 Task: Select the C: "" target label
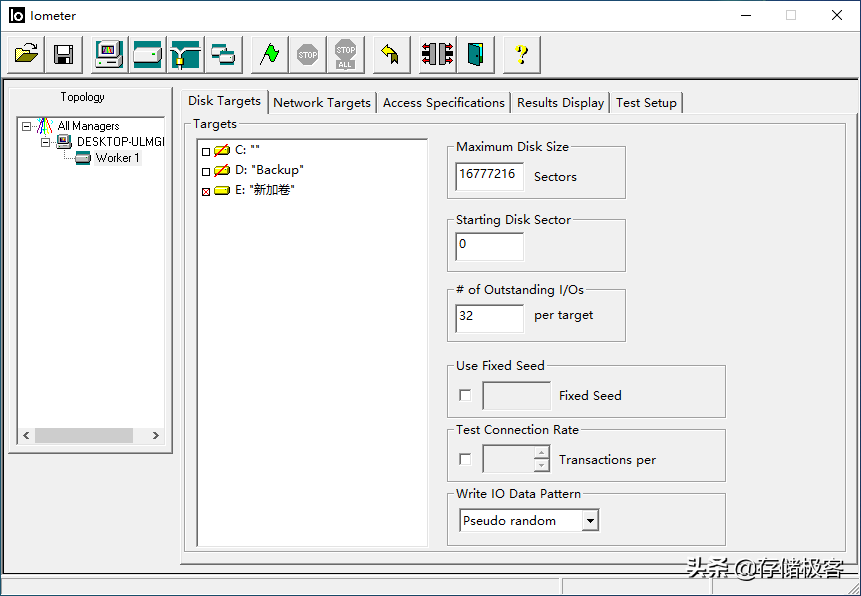pos(247,150)
